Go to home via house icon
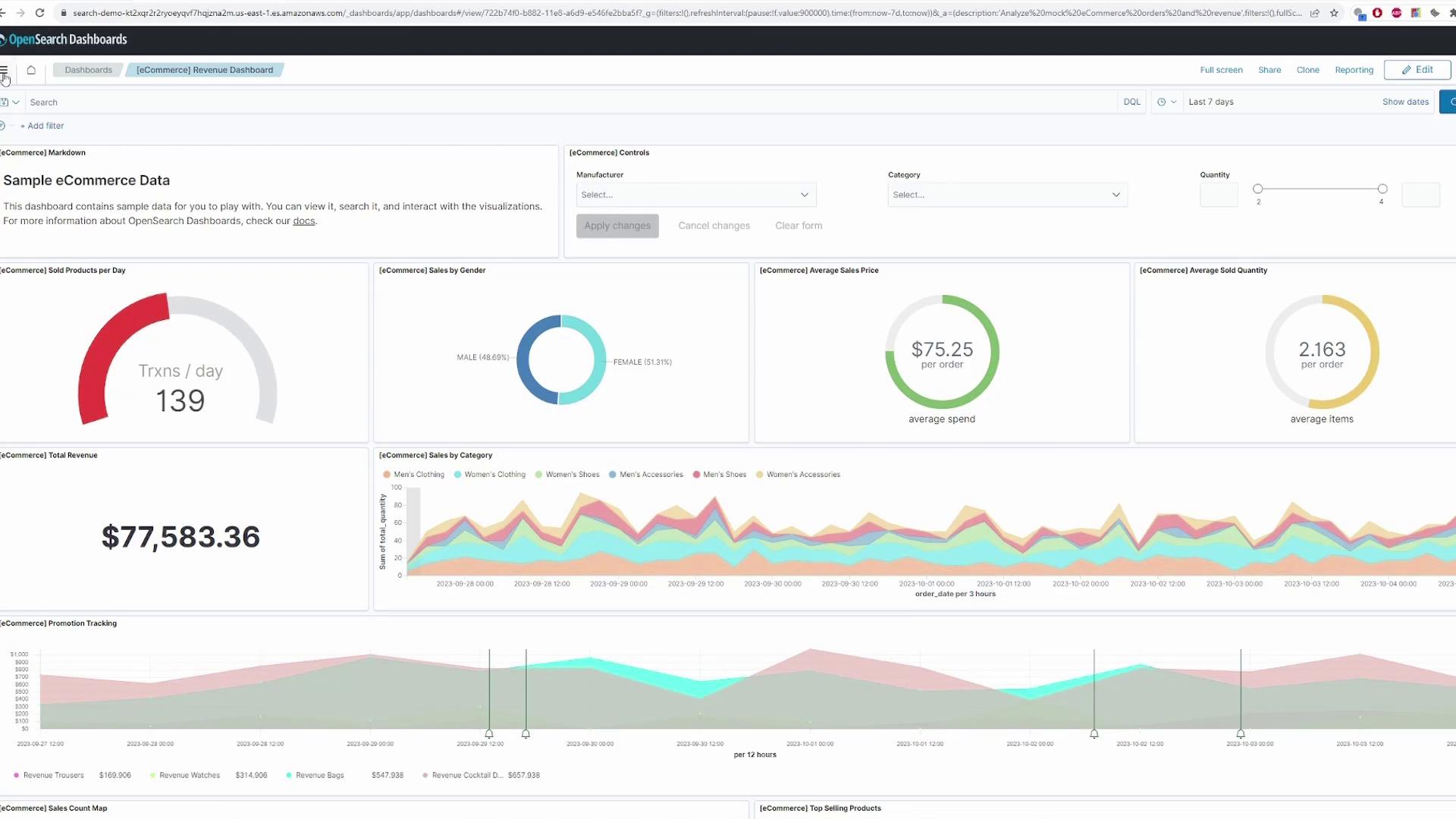Screen dimensions: 1456x819 pos(31,70)
